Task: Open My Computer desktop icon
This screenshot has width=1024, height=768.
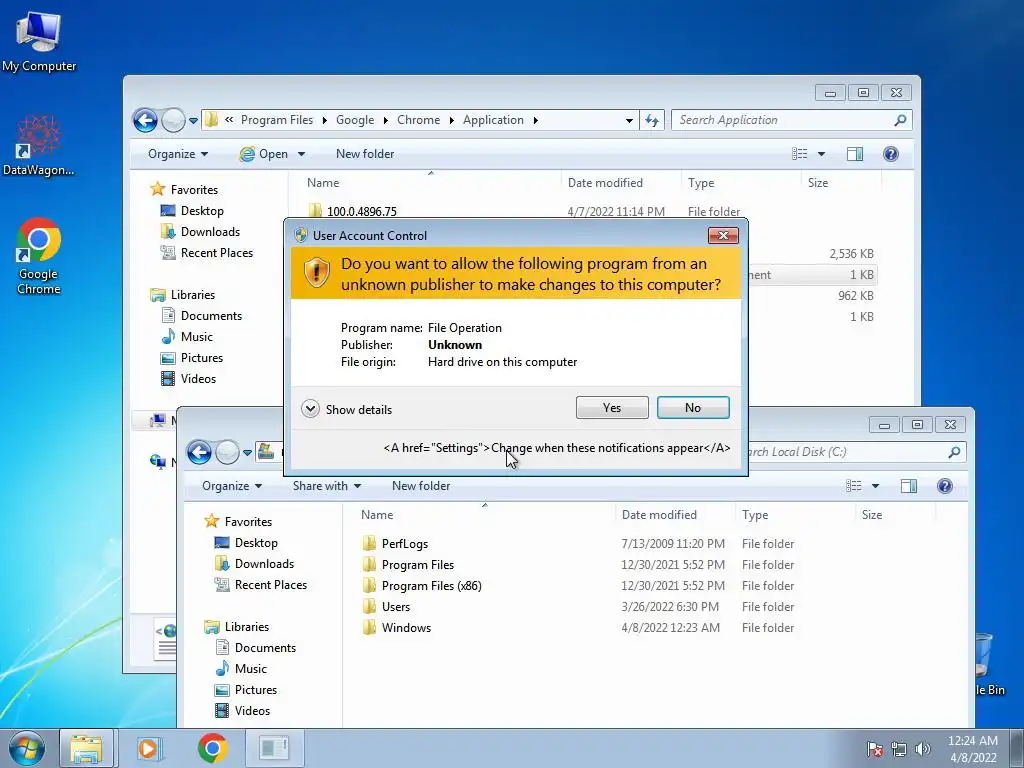Action: (x=39, y=42)
